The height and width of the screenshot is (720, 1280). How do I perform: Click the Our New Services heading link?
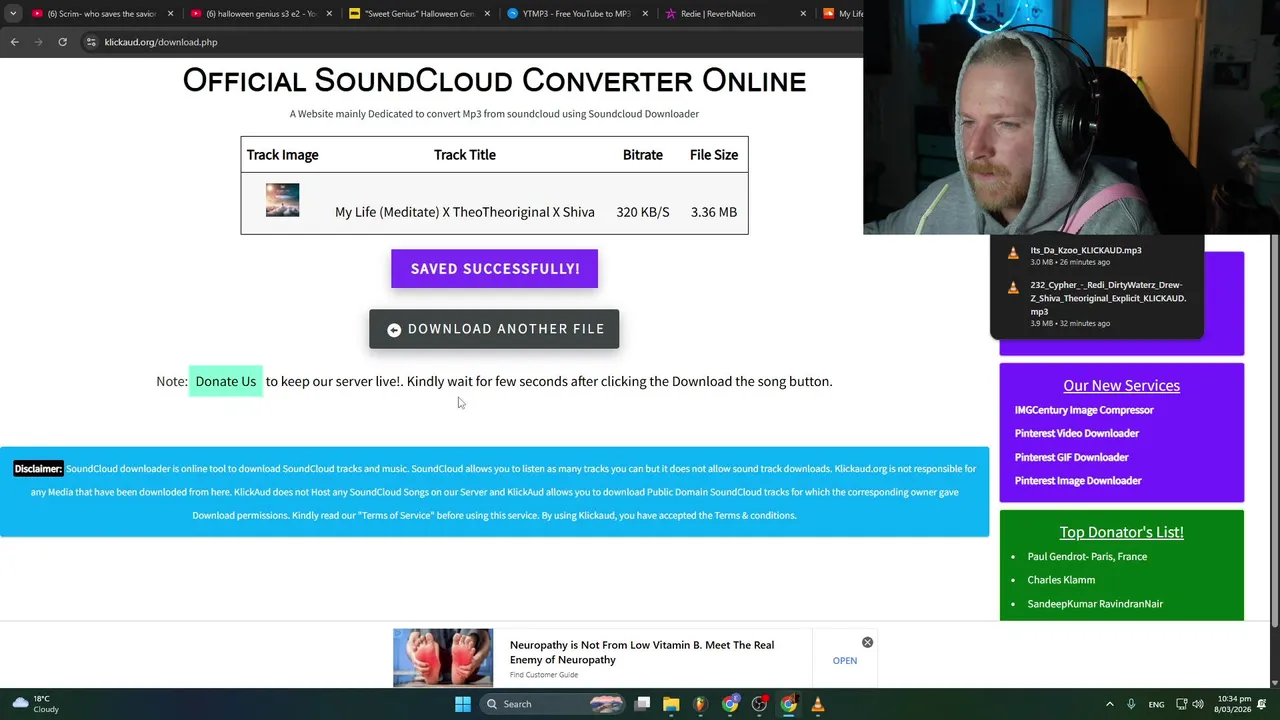pos(1121,385)
